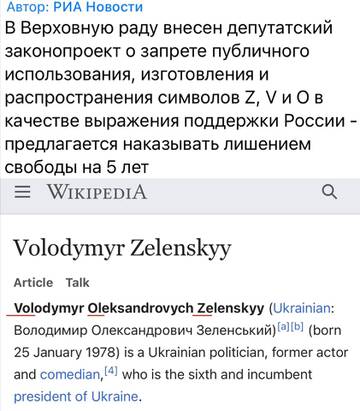Open footnote [a] after the name

(x=283, y=327)
